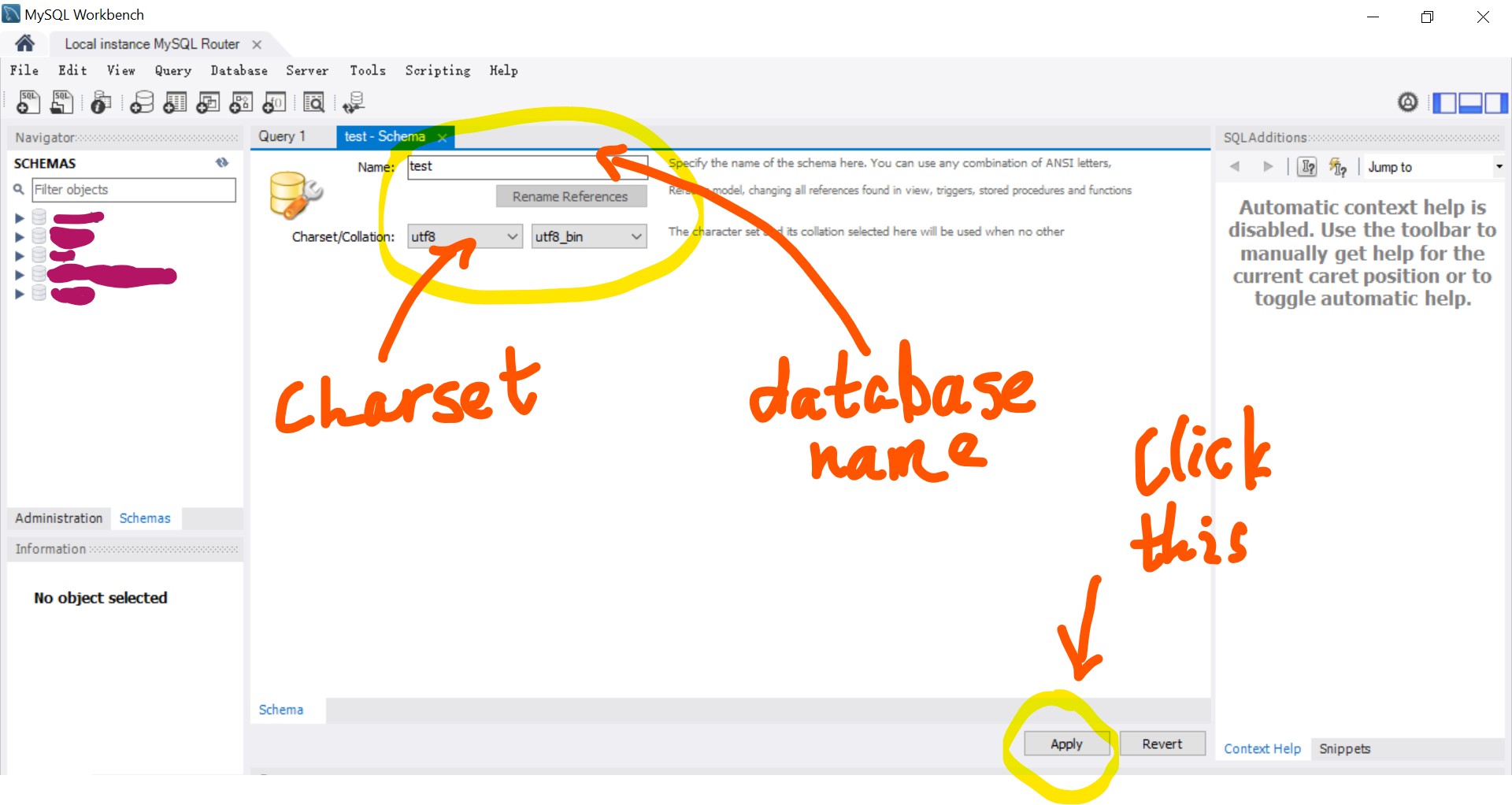The width and height of the screenshot is (1512, 805).
Task: Create a new table toolbar icon
Action: [175, 102]
